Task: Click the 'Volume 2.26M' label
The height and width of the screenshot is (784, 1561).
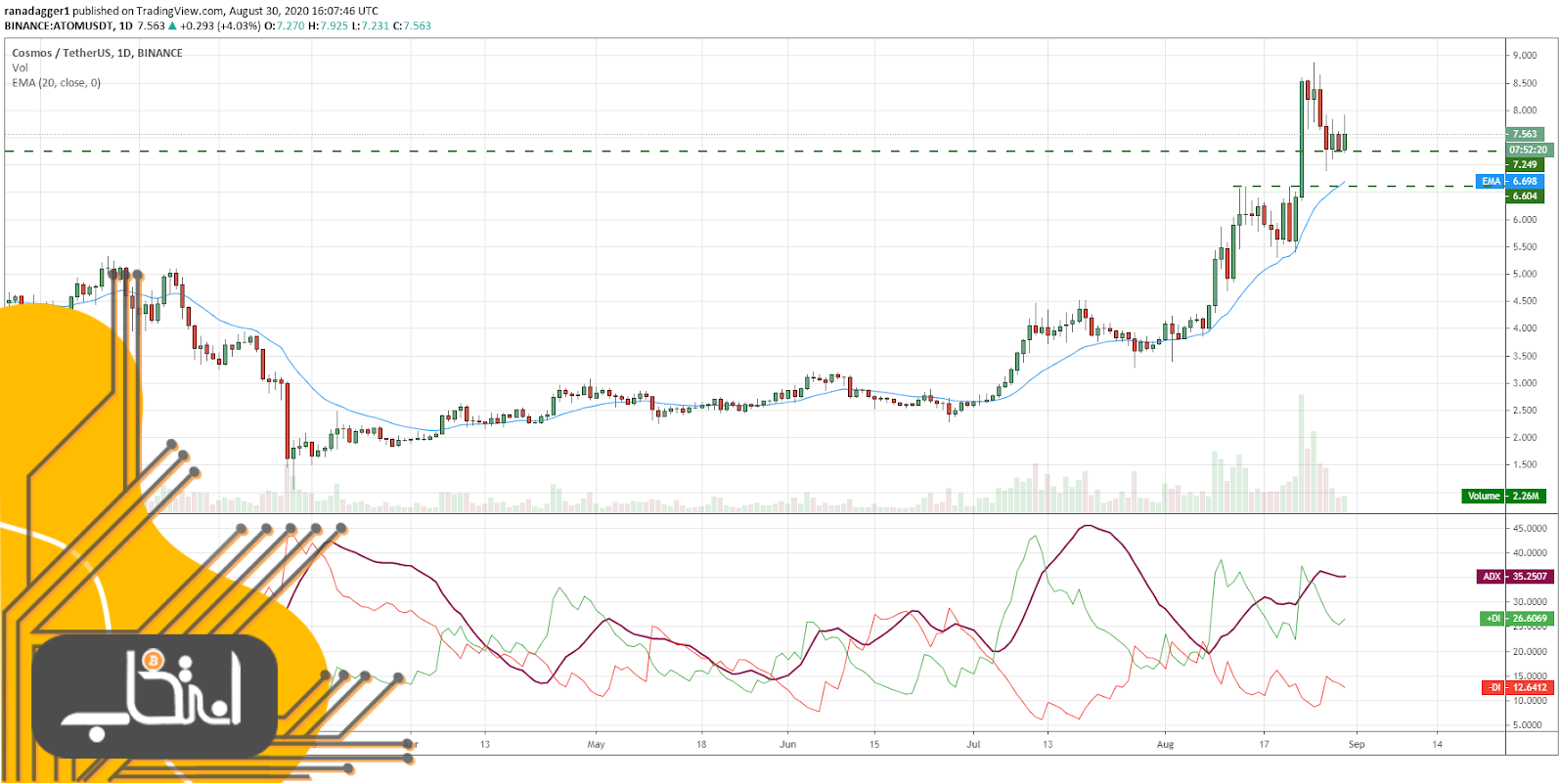Action: pyautogui.click(x=1503, y=496)
